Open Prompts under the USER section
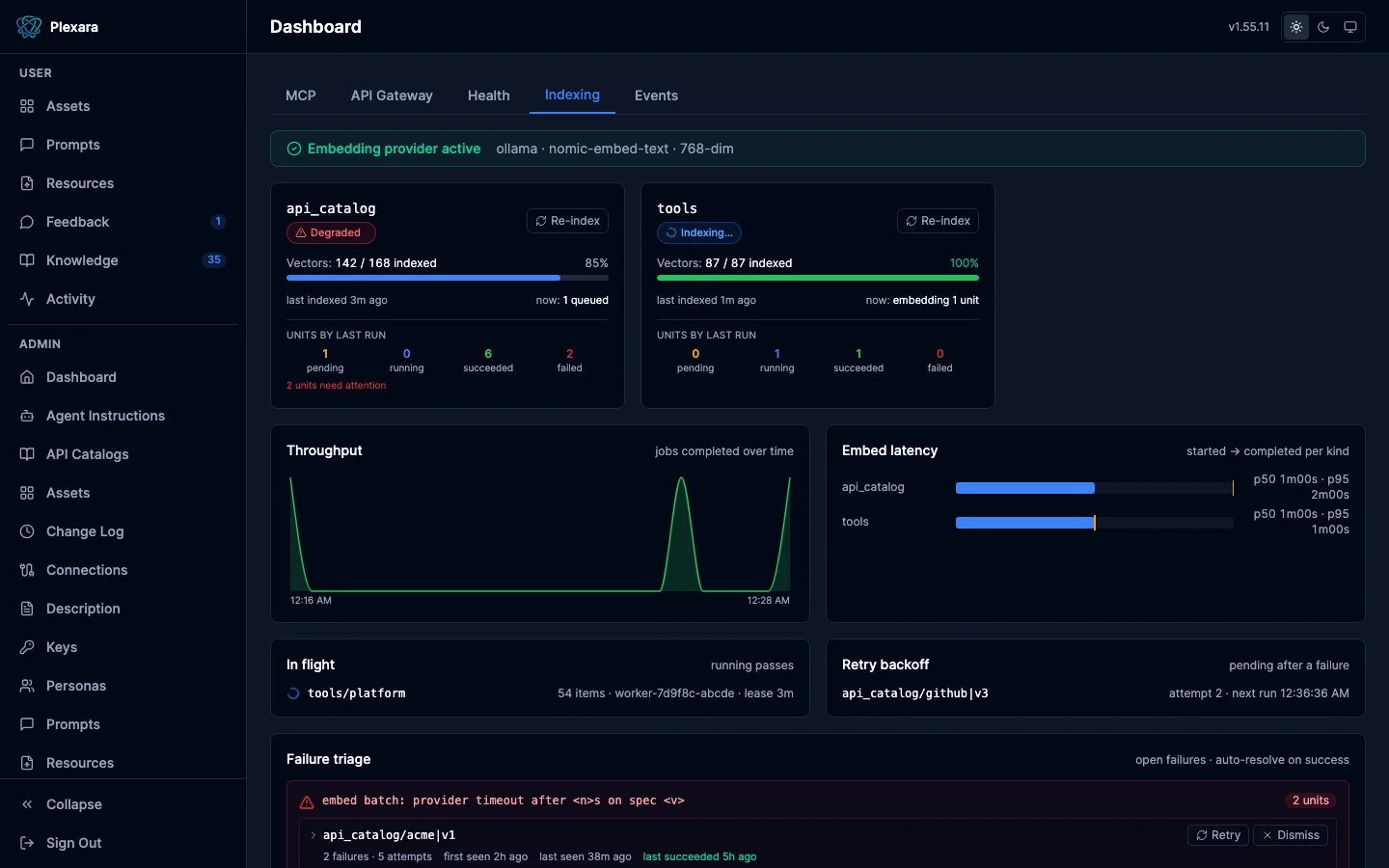Viewport: 1389px width, 868px height. 123,145
